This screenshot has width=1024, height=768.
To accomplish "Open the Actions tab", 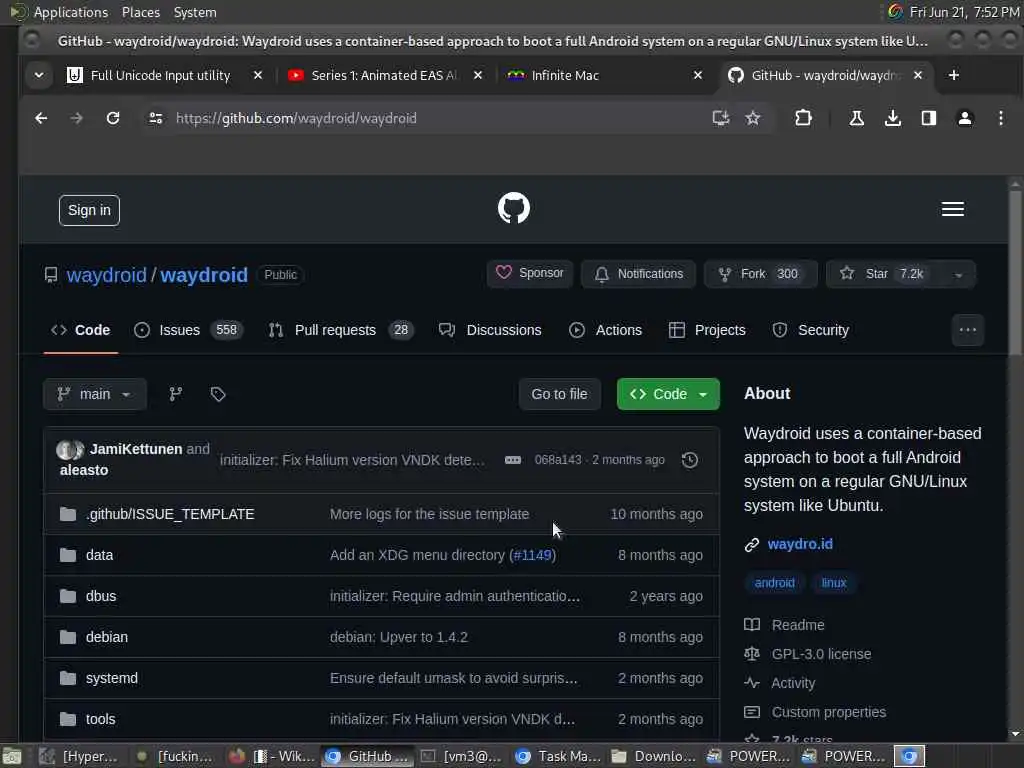I will point(605,330).
